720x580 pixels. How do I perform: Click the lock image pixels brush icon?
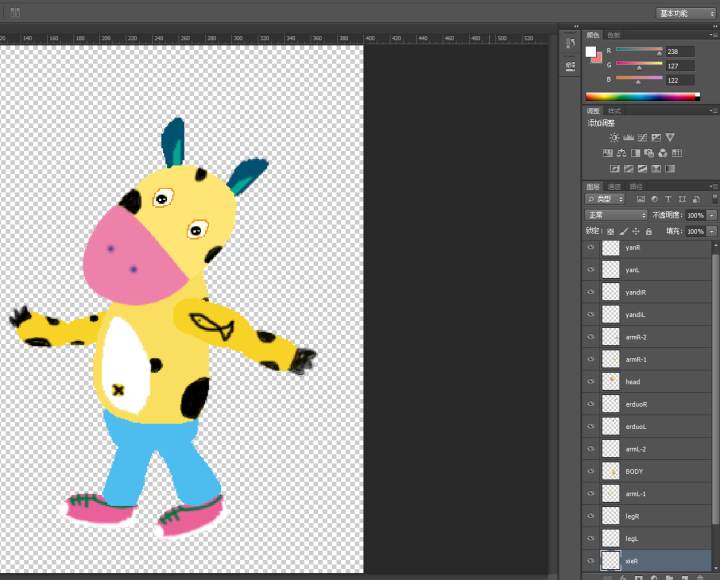623,231
